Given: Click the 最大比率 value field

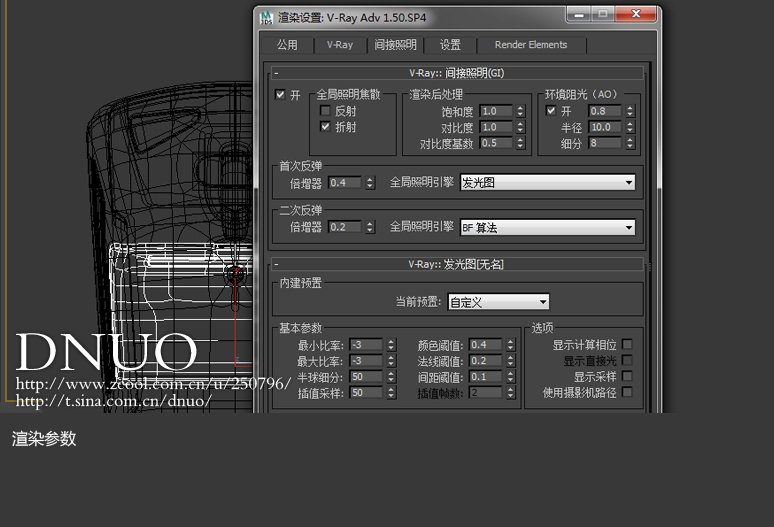Looking at the screenshot, I should [x=366, y=361].
